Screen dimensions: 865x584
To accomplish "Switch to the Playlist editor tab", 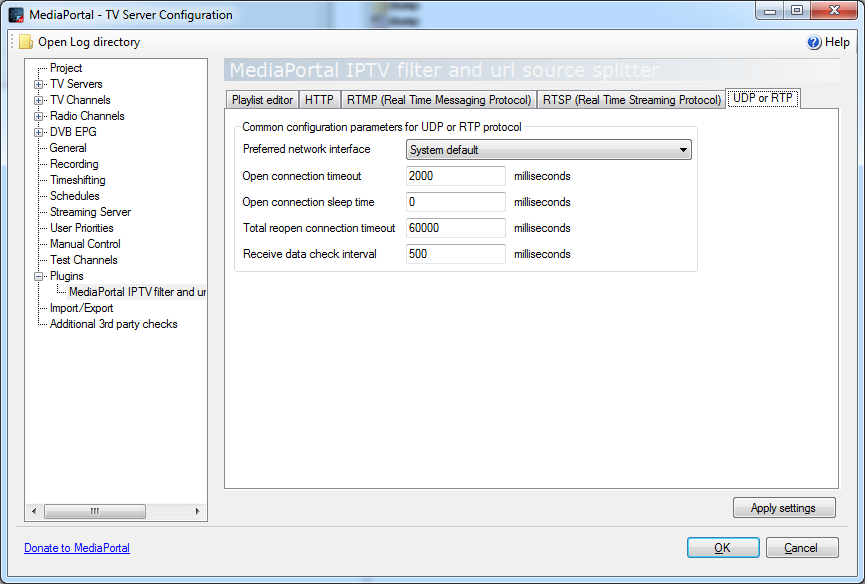I will 262,100.
